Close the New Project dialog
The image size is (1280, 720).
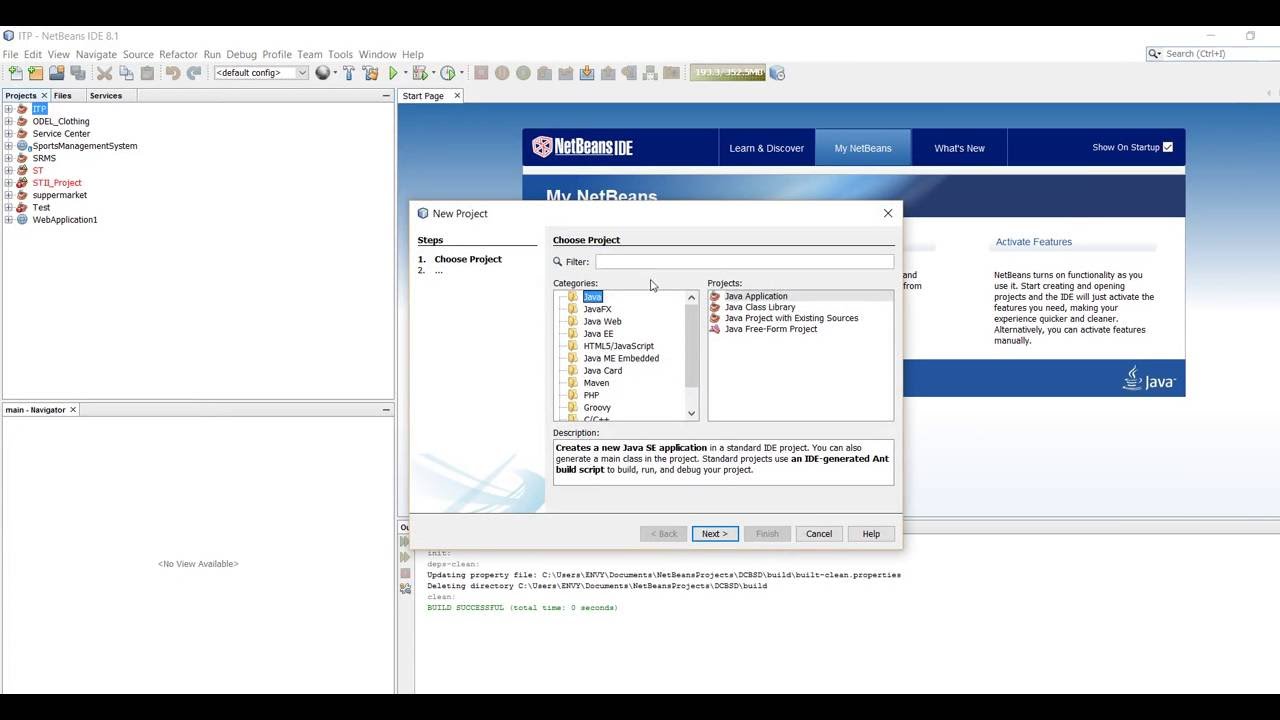pyautogui.click(x=888, y=213)
